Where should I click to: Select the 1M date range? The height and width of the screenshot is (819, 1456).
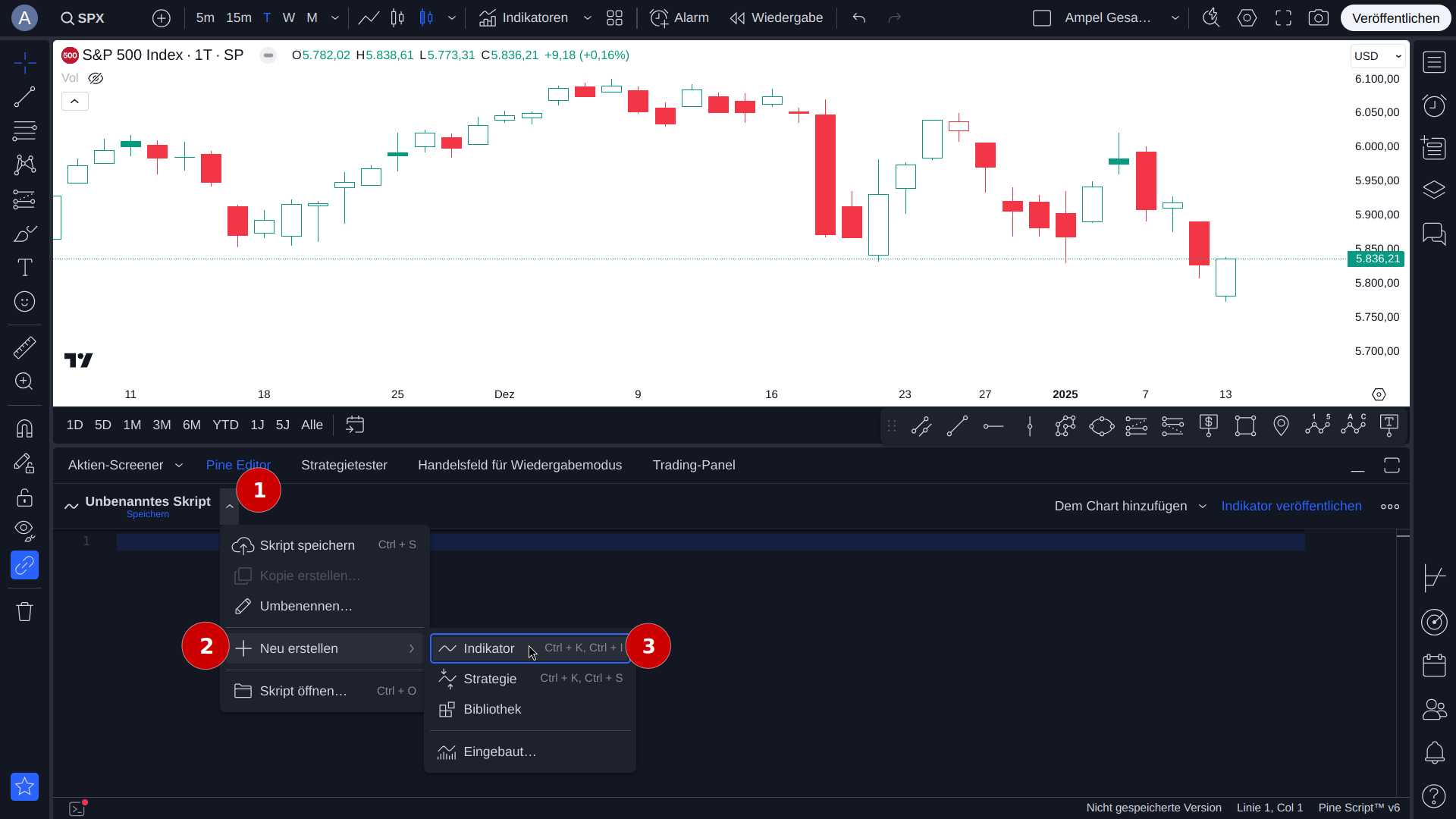(x=132, y=425)
